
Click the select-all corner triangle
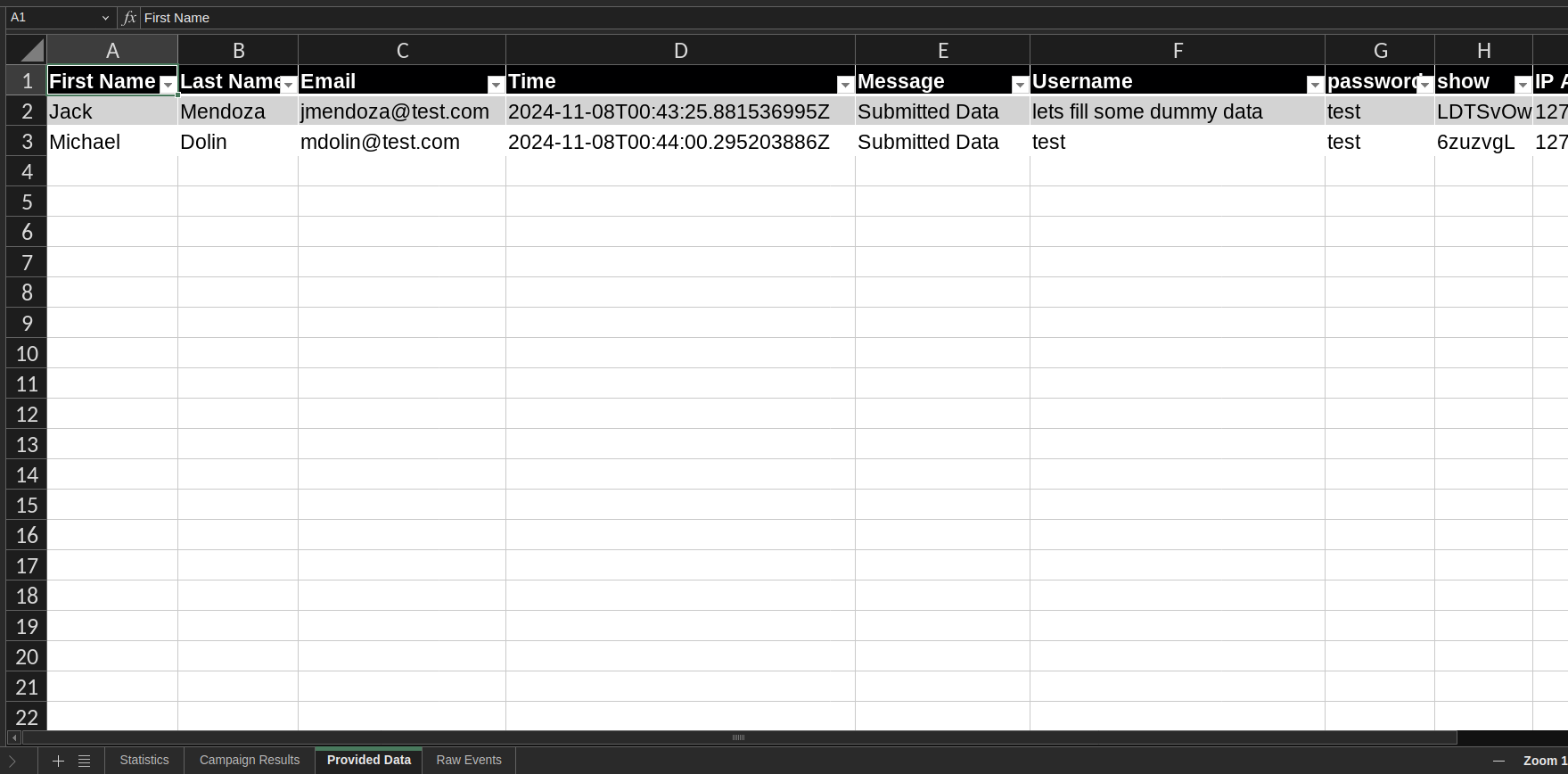click(x=27, y=50)
